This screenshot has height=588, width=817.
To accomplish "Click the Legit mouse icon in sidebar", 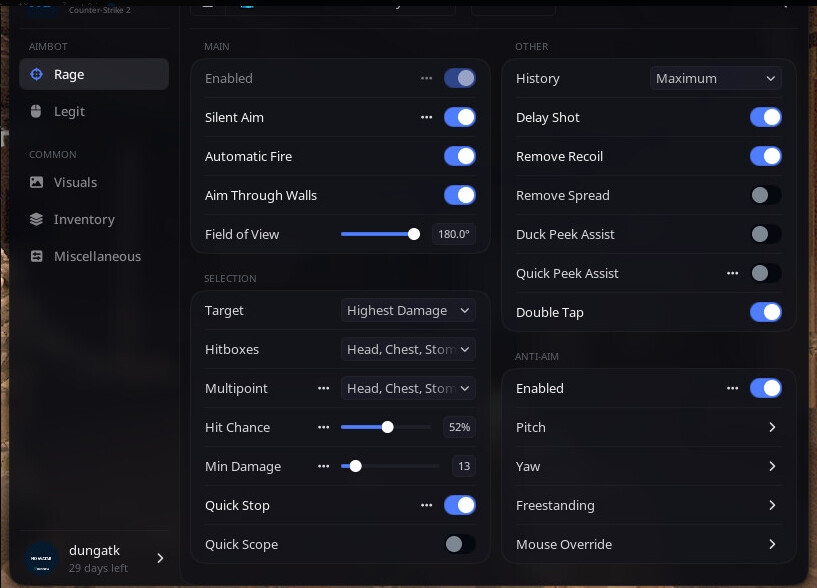I will (37, 111).
